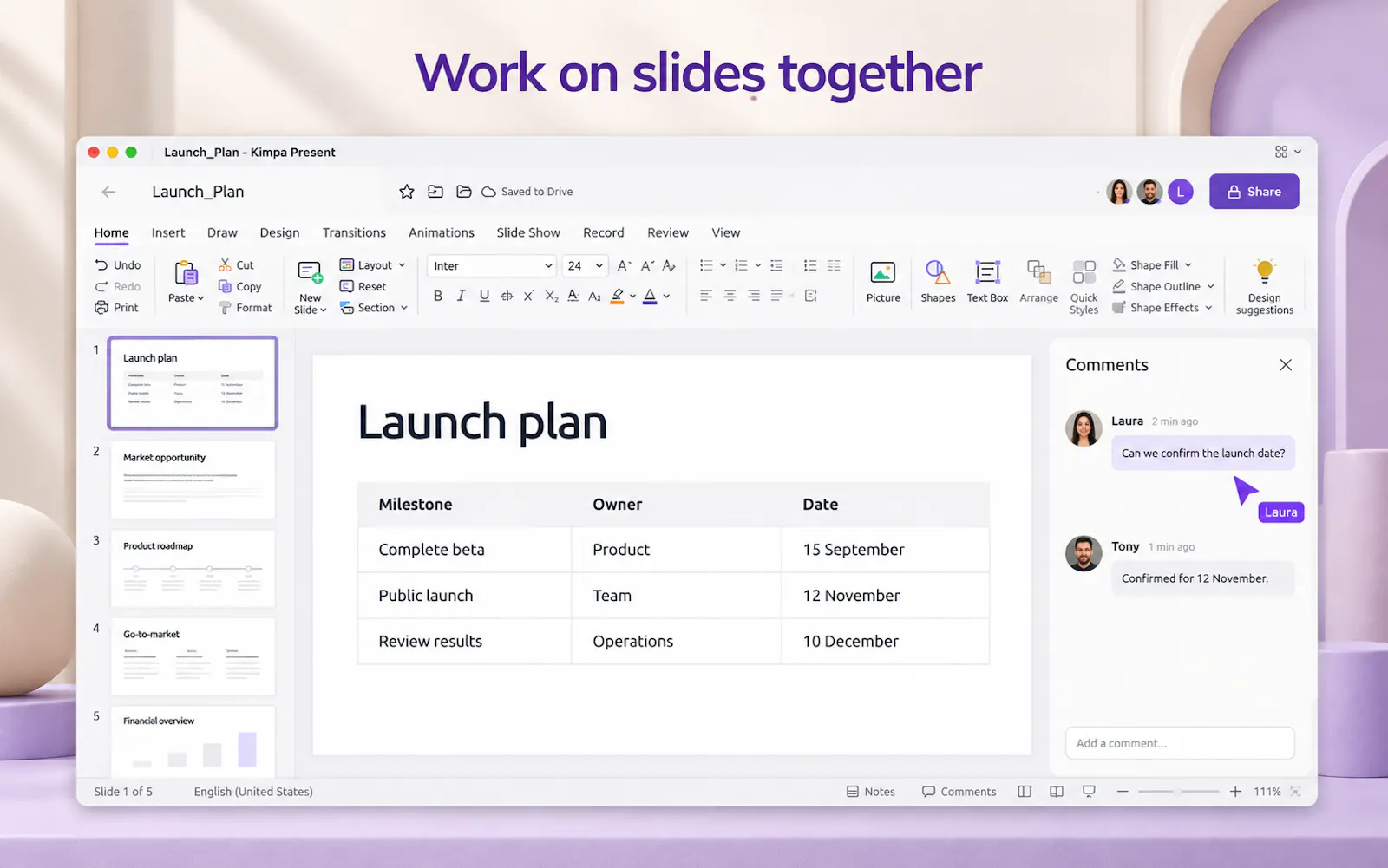This screenshot has width=1388, height=868.
Task: Expand the Layout dropdown
Action: point(402,265)
